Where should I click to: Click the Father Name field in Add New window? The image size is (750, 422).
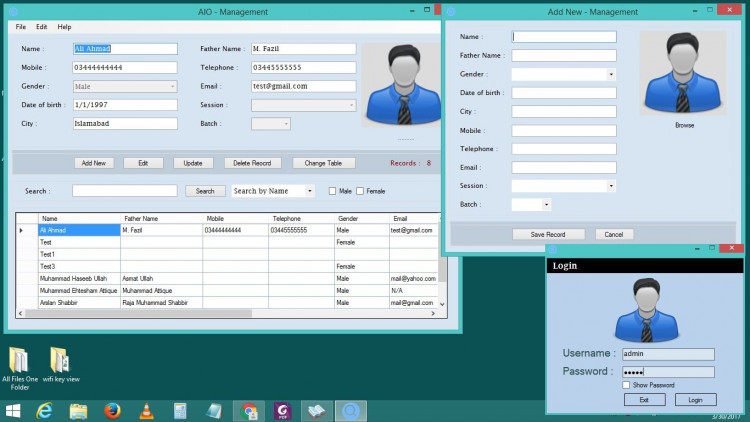(564, 56)
